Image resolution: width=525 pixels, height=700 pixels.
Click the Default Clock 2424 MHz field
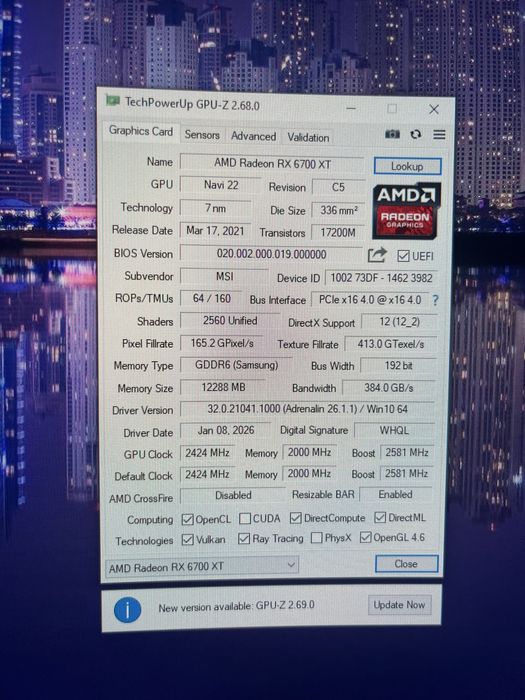coord(207,474)
